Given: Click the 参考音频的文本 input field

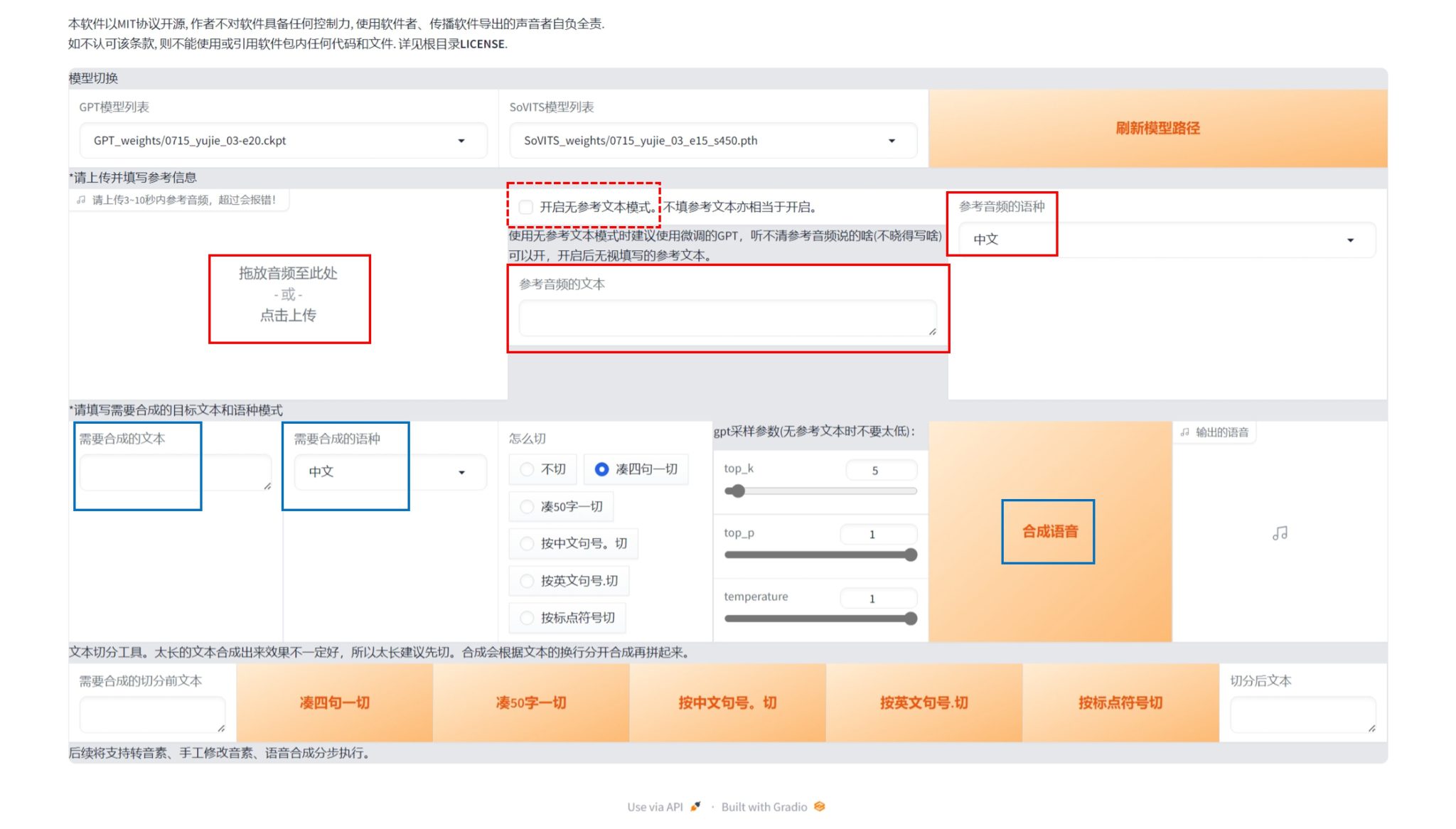Looking at the screenshot, I should (727, 318).
